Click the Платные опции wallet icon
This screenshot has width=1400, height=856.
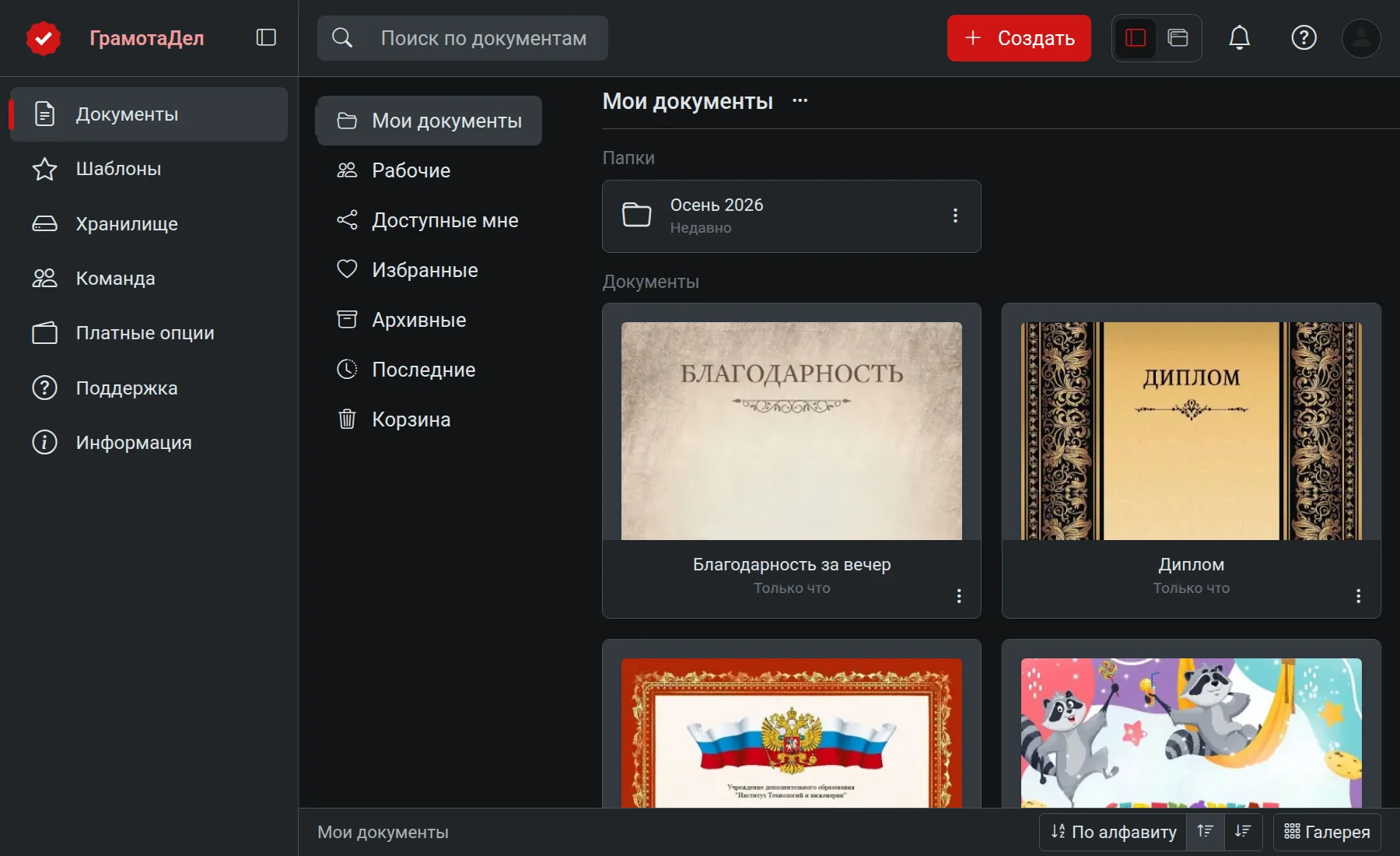(x=44, y=333)
